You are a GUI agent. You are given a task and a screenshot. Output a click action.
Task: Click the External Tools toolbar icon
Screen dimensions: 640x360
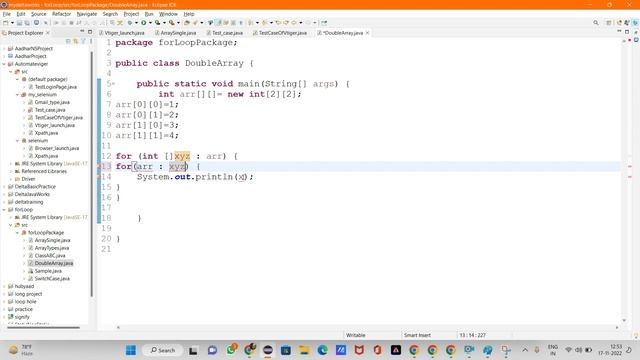pos(172,23)
